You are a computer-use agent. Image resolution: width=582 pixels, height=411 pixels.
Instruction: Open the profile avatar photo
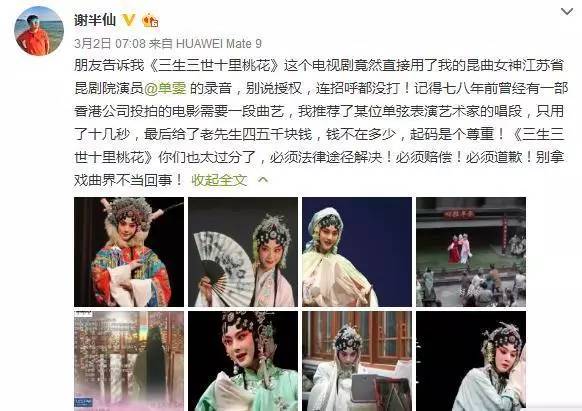tap(39, 31)
